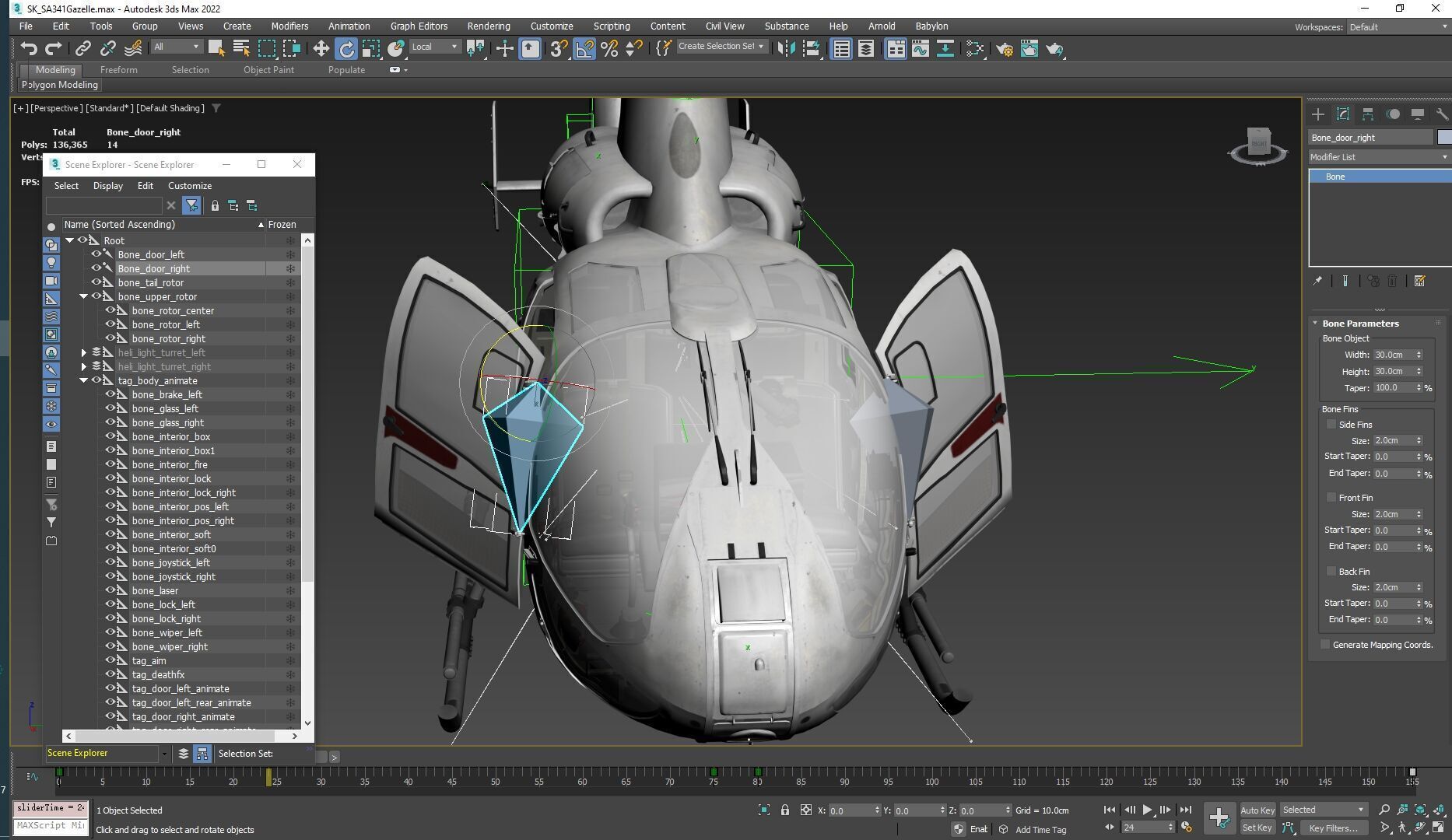Image resolution: width=1452 pixels, height=840 pixels.
Task: Open the Create command panel tab
Action: (1318, 114)
